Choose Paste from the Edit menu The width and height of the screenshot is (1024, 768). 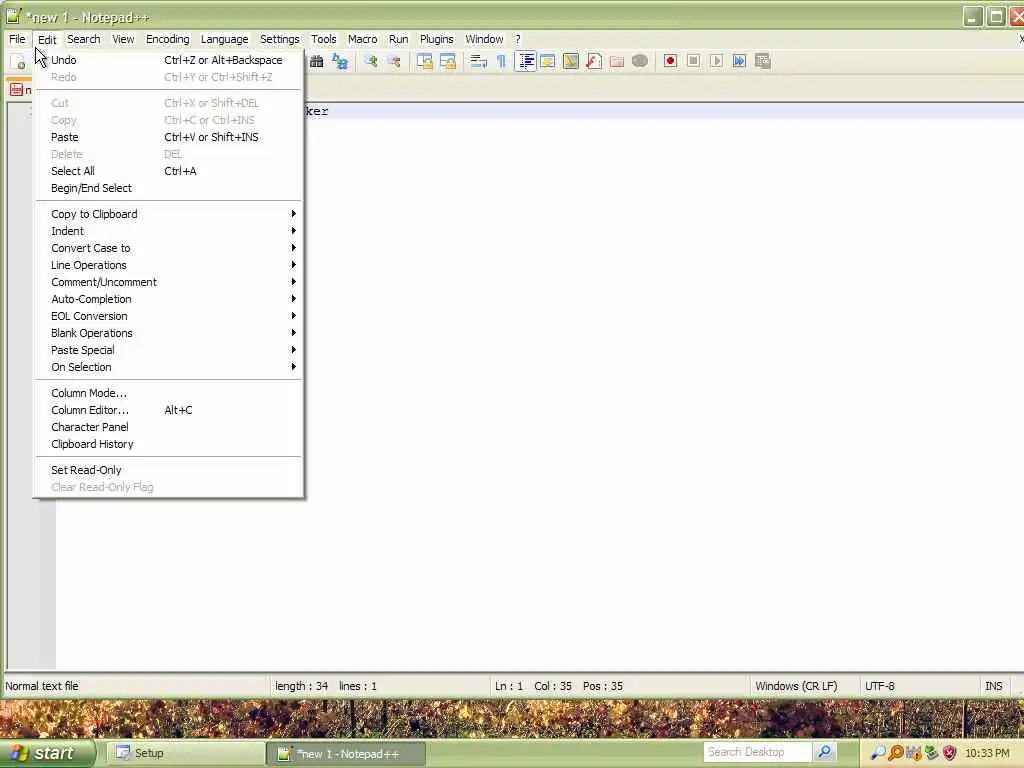click(169, 137)
